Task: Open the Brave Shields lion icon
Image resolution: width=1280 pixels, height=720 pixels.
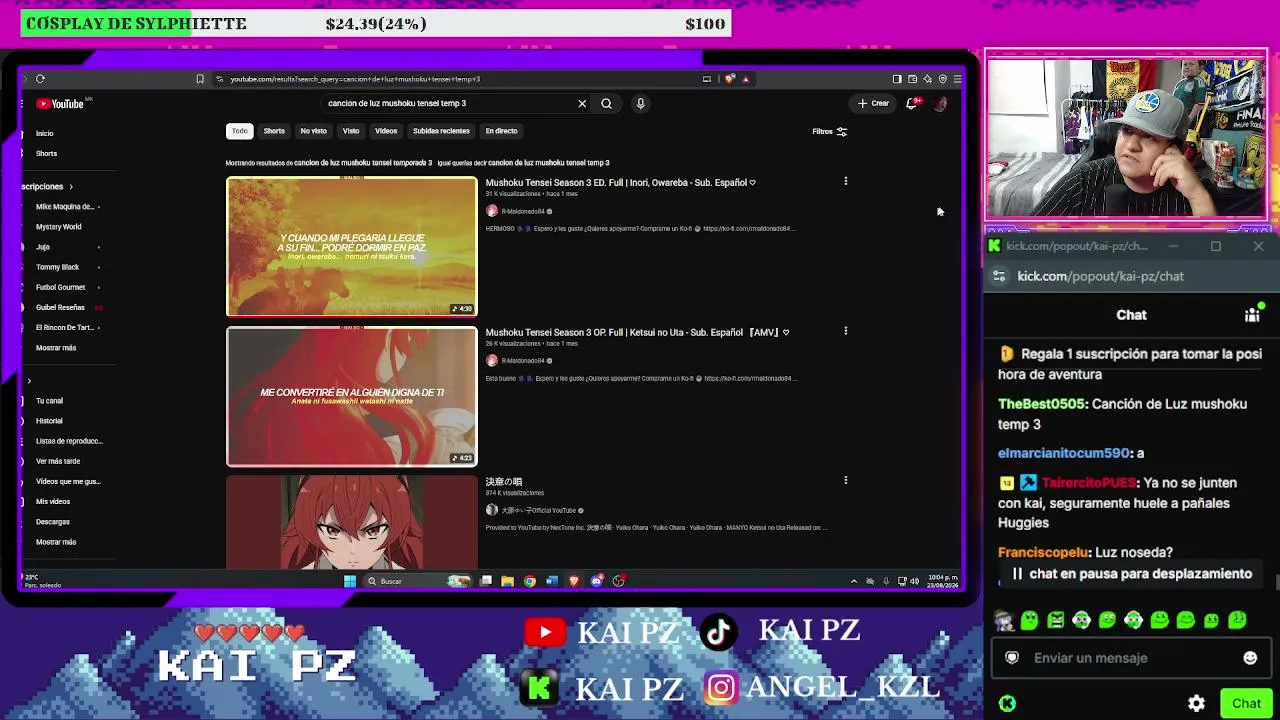Action: pos(730,79)
